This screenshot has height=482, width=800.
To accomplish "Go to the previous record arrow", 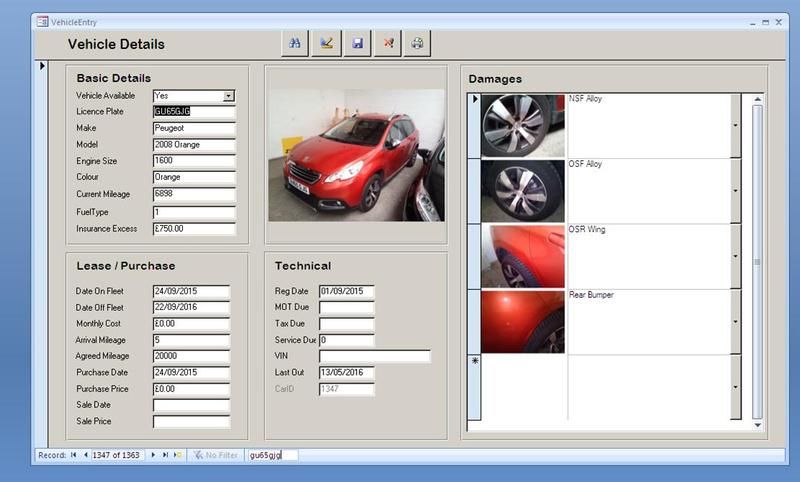I will click(85, 455).
